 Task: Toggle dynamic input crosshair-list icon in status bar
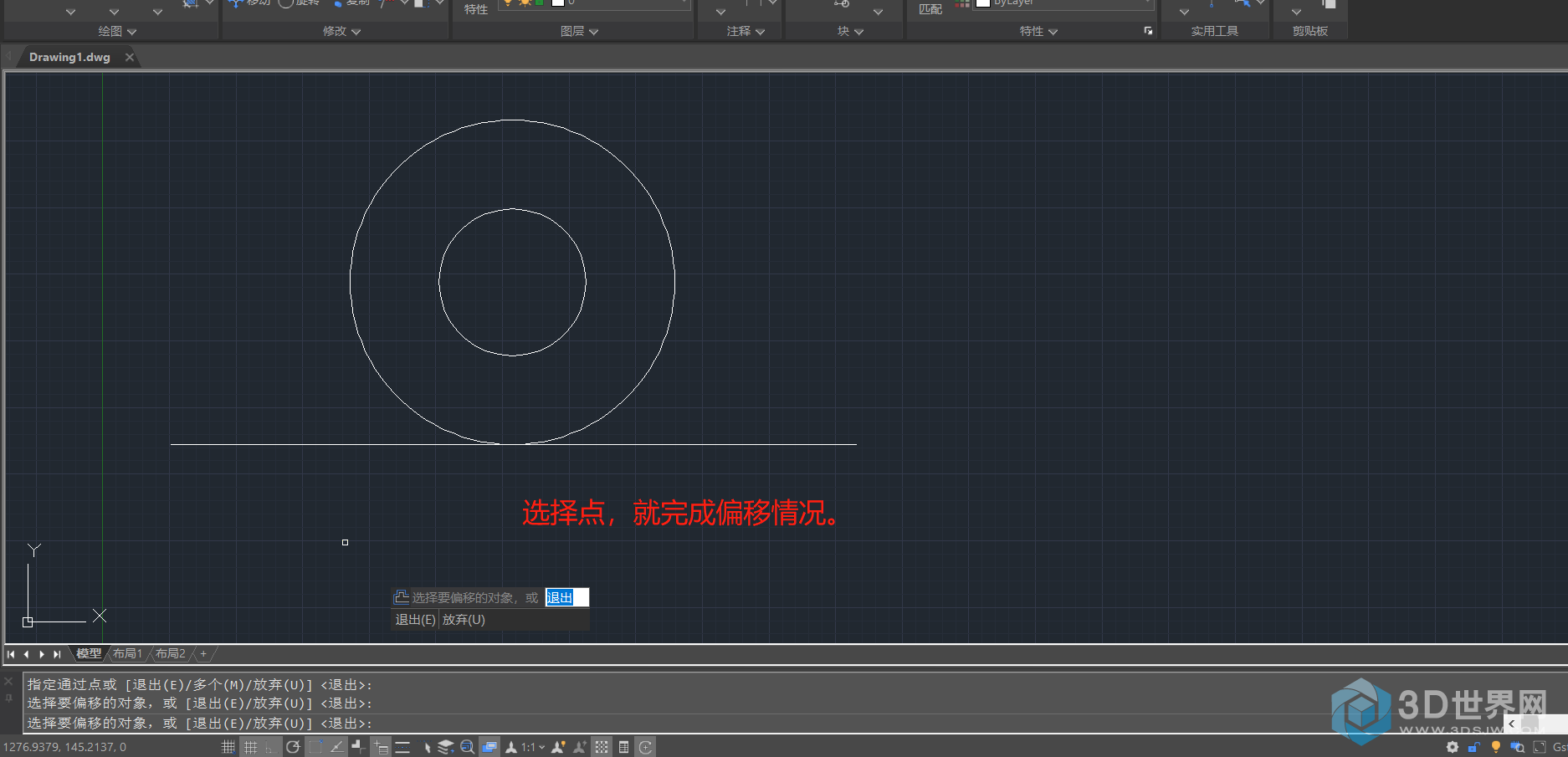coord(381,747)
